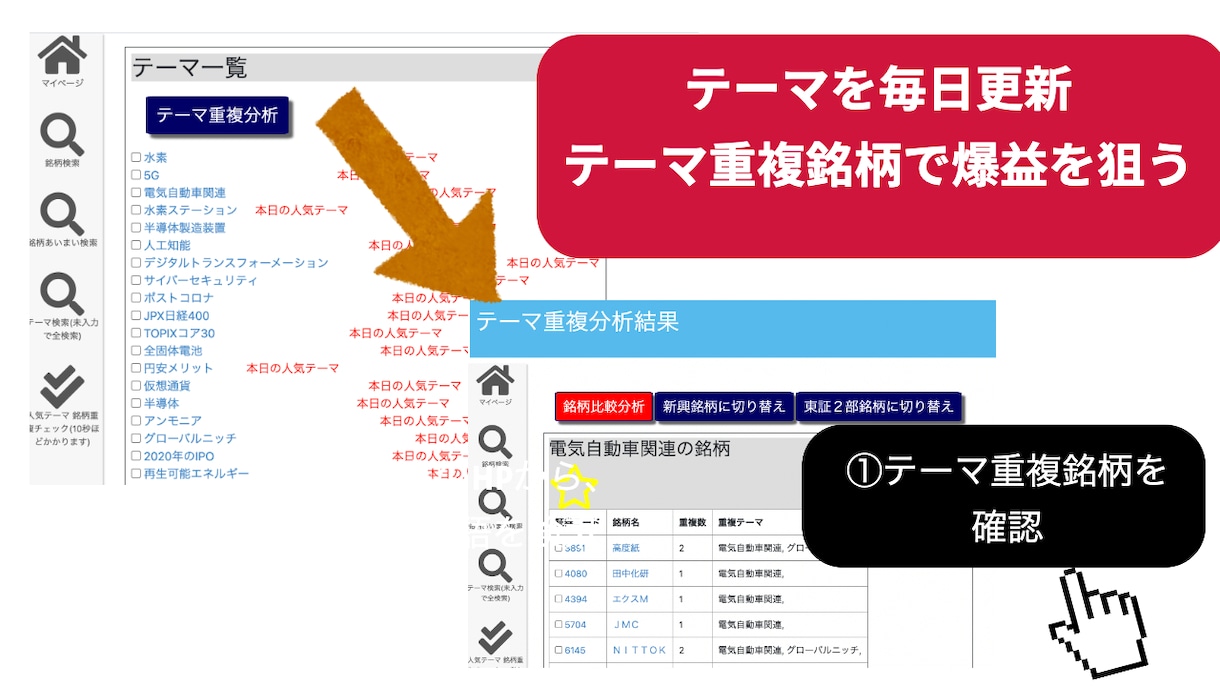Tick the checkbox for 水素

coord(136,158)
